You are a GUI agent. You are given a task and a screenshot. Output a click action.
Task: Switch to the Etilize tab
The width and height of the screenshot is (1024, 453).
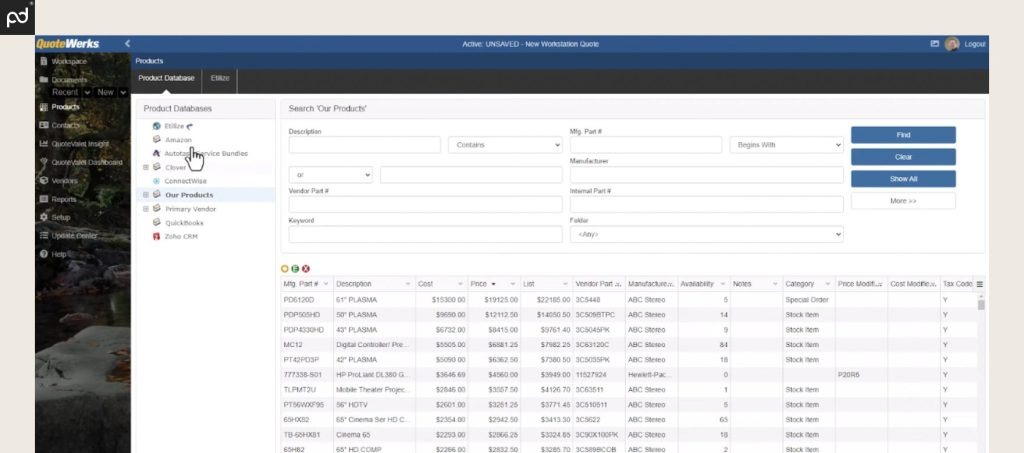219,79
